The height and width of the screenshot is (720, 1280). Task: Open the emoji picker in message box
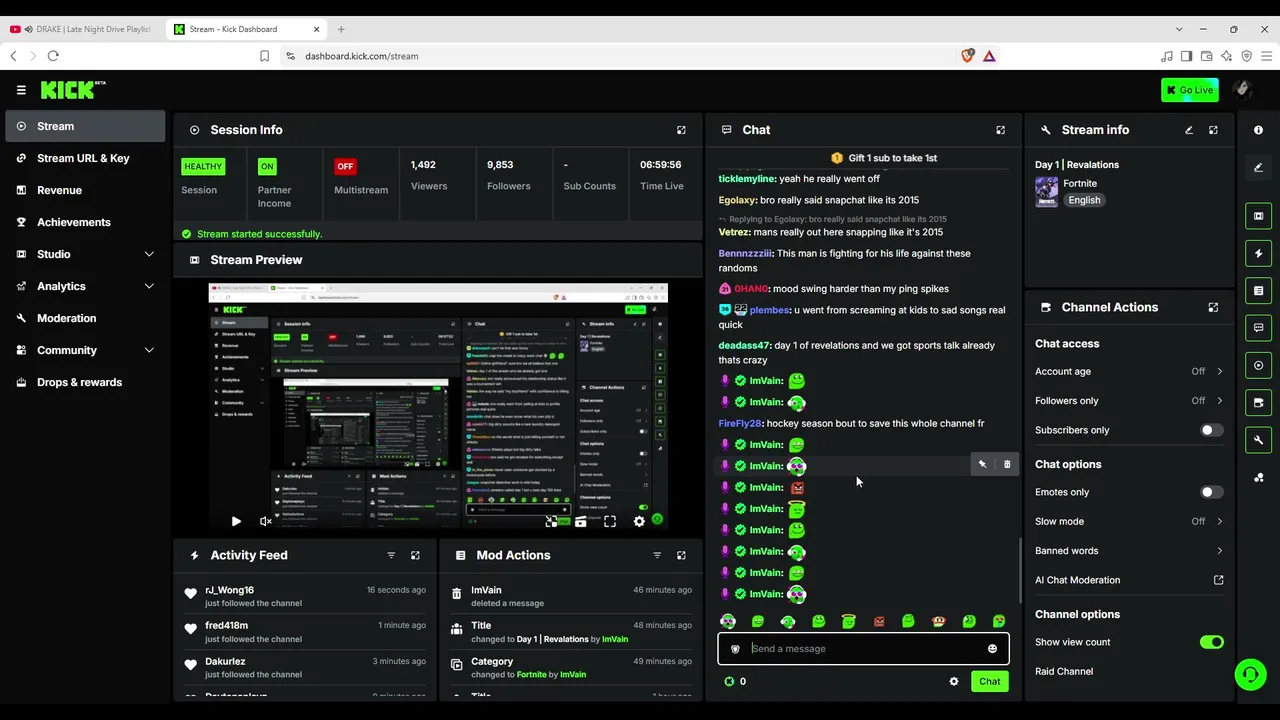(992, 649)
